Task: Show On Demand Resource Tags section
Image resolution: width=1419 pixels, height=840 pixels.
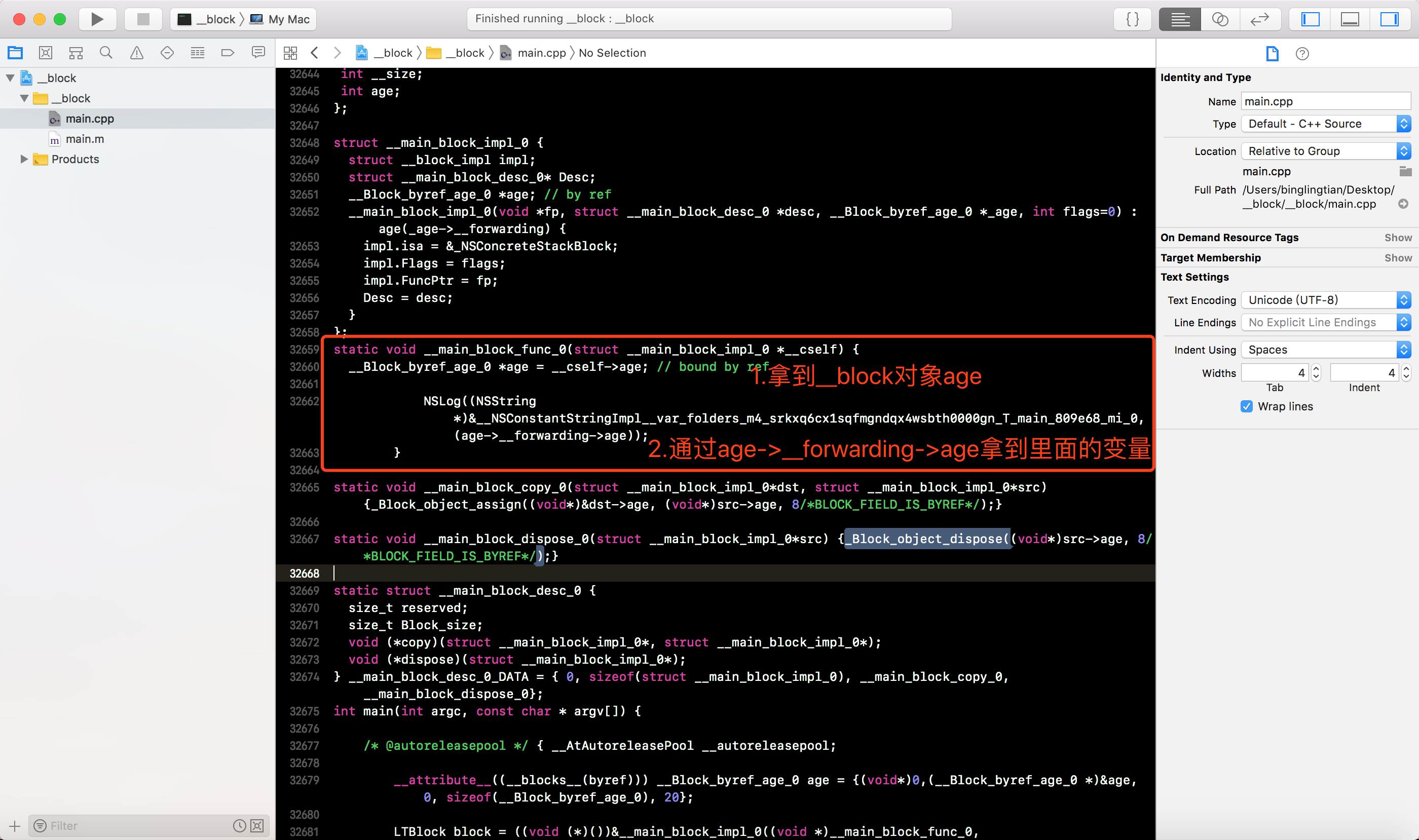Action: click(1398, 238)
